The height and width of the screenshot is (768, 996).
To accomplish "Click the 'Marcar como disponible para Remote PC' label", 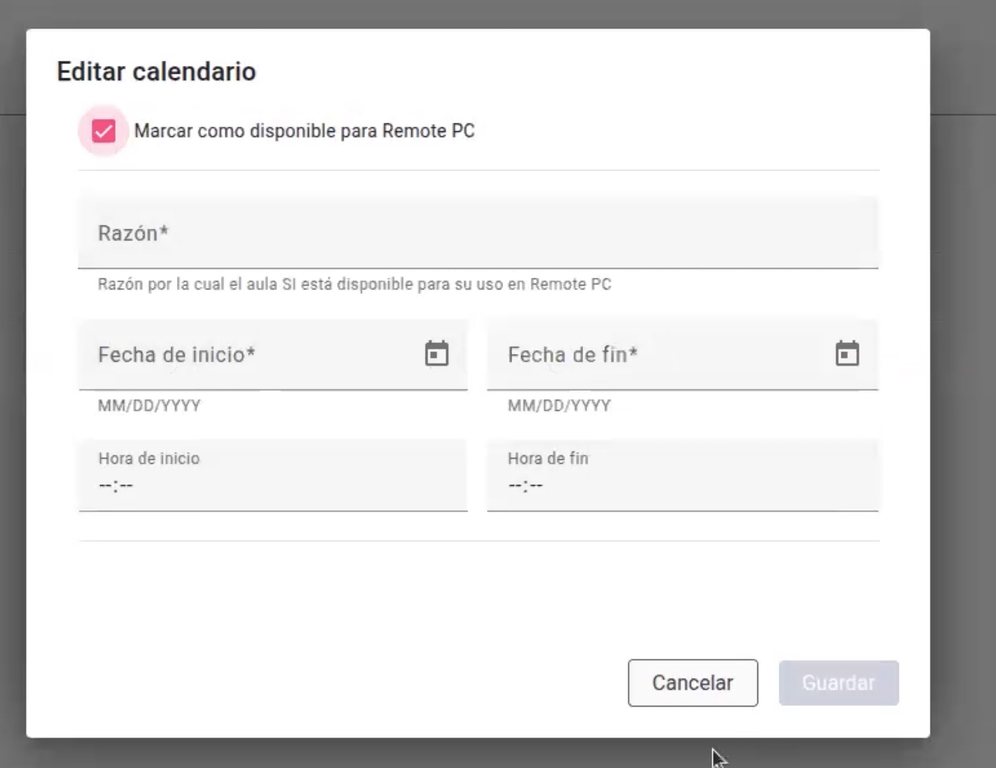I will 304,131.
